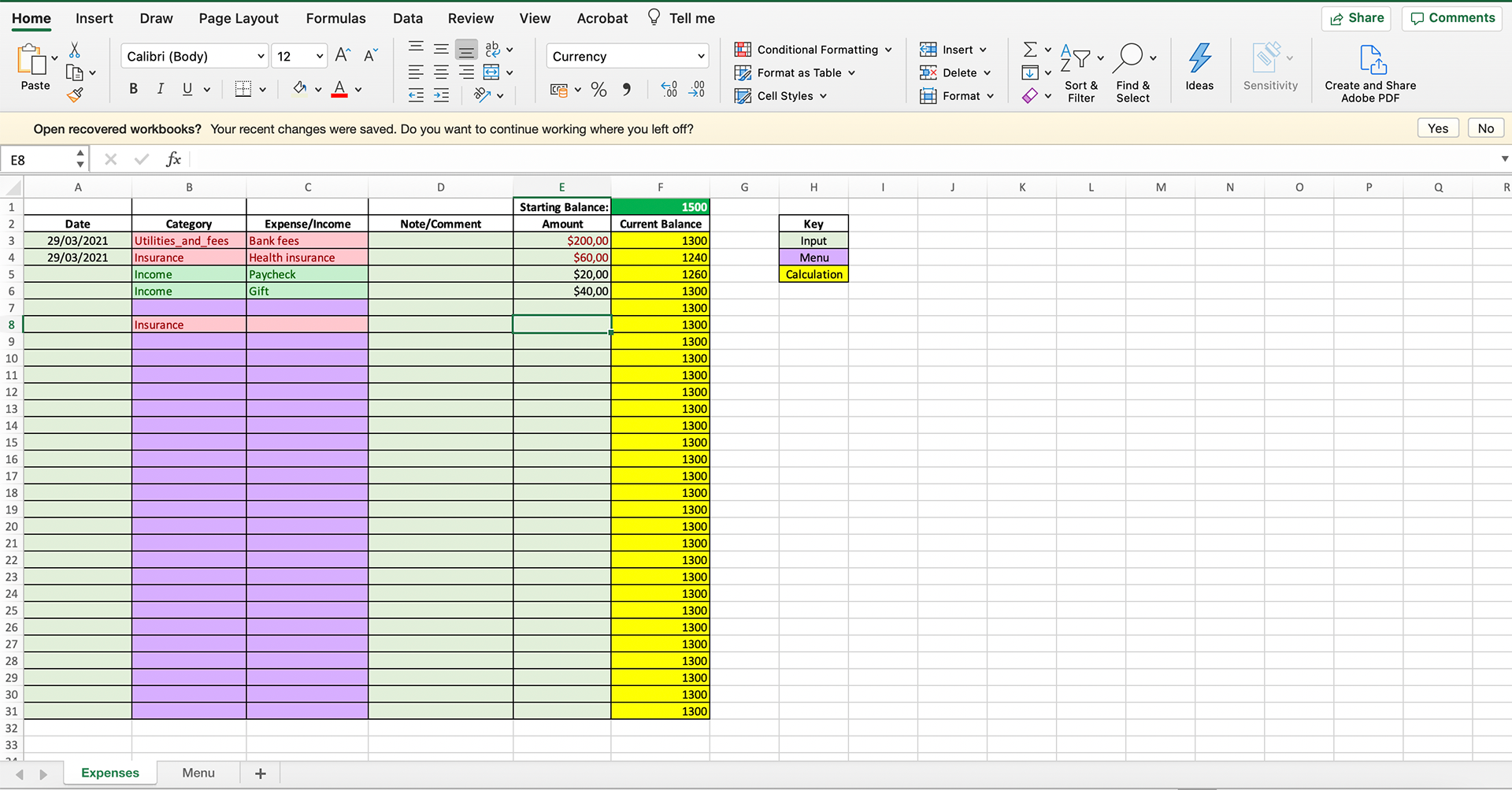Open the Ideas lightning icon

coord(1199,67)
